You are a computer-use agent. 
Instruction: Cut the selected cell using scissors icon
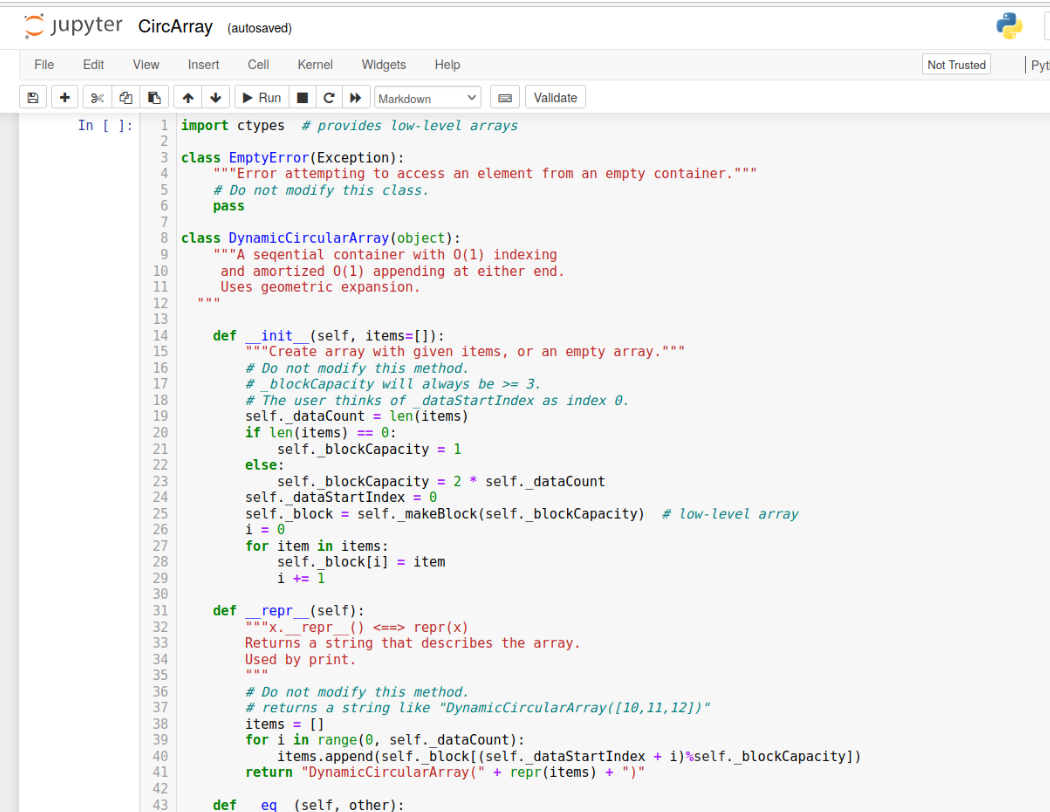[x=95, y=97]
